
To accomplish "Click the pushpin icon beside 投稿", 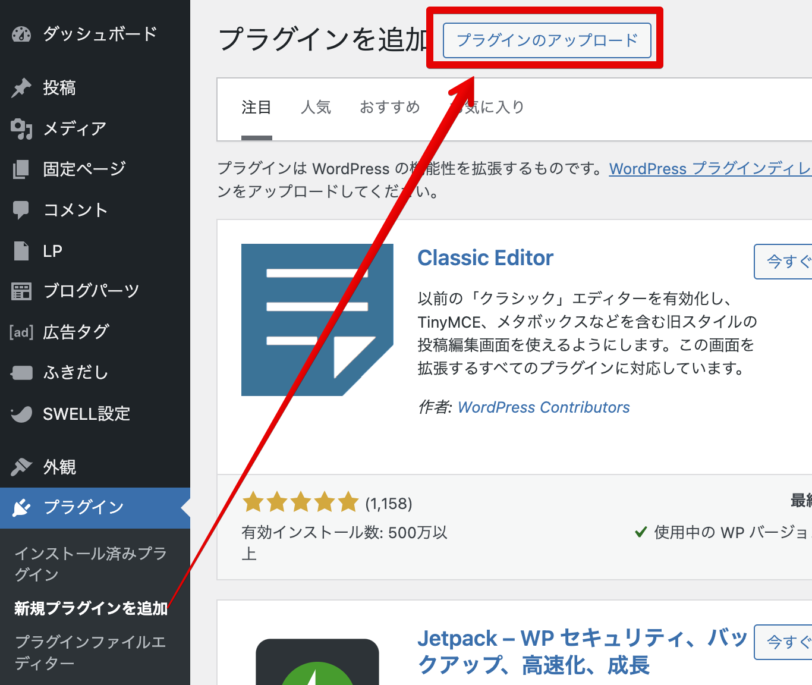I will (x=21, y=88).
